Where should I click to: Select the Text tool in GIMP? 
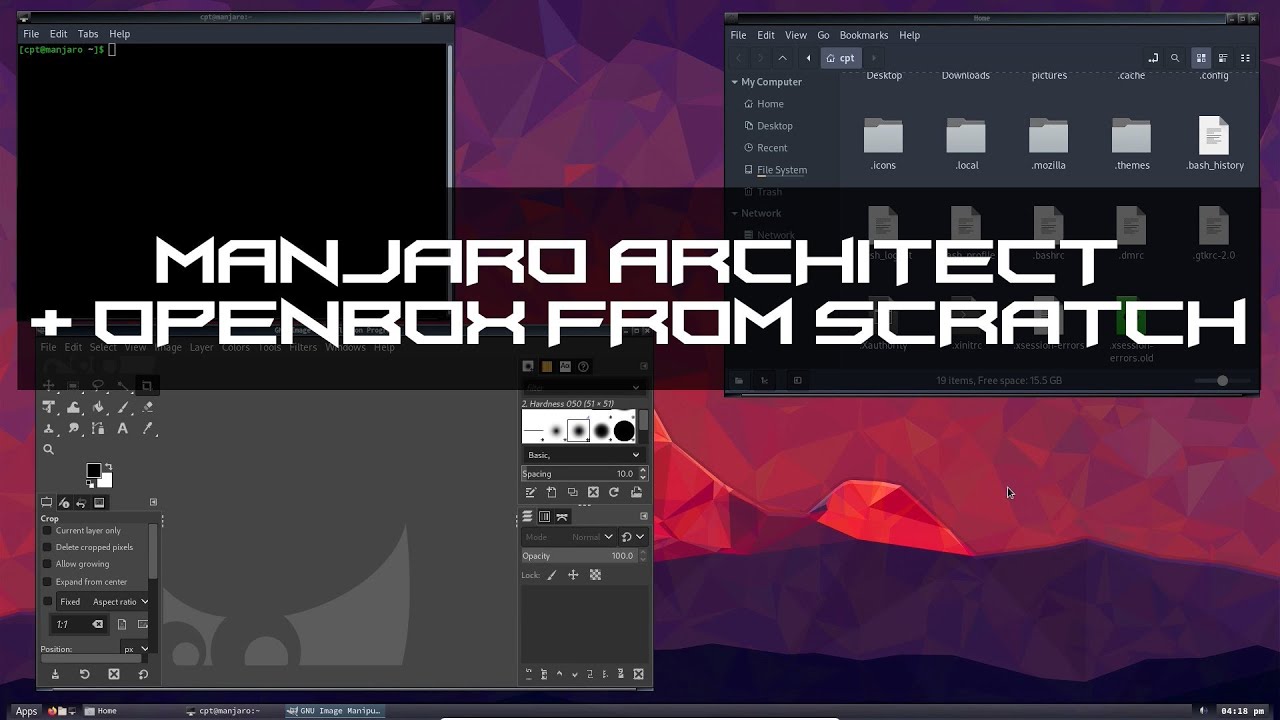pos(123,429)
